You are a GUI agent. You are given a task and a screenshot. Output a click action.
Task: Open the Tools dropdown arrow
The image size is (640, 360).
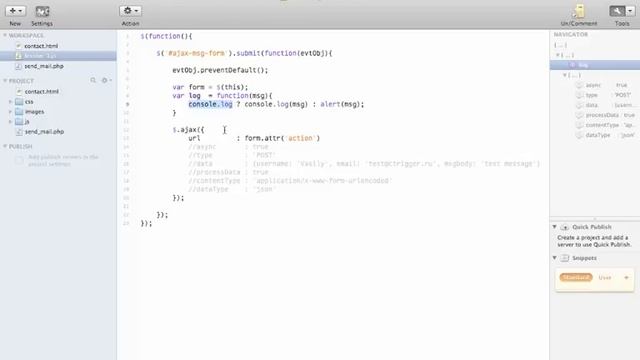pos(630,11)
